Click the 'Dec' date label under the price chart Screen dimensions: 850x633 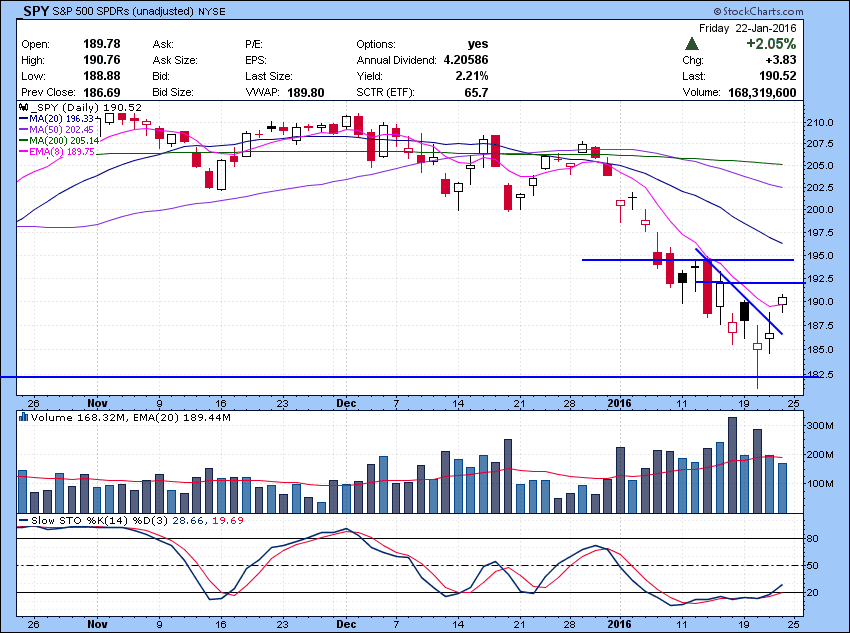point(346,403)
